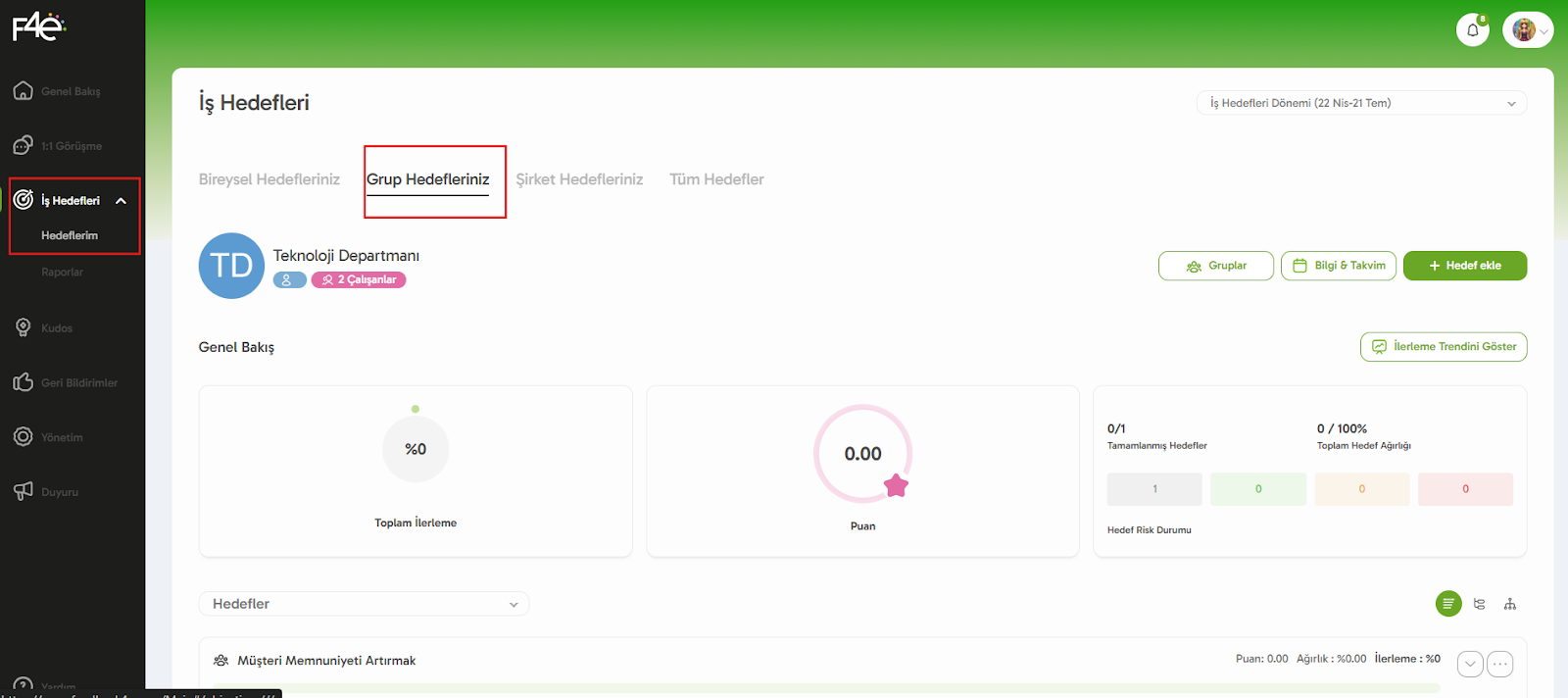Click the green risk status box
Image resolution: width=1568 pixels, height=698 pixels.
pos(1257,489)
